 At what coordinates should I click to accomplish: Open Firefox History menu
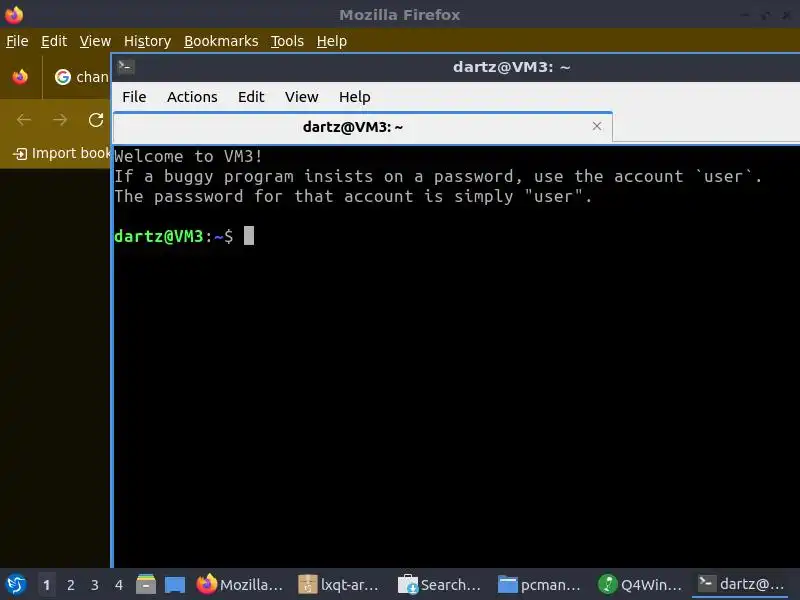pyautogui.click(x=147, y=41)
